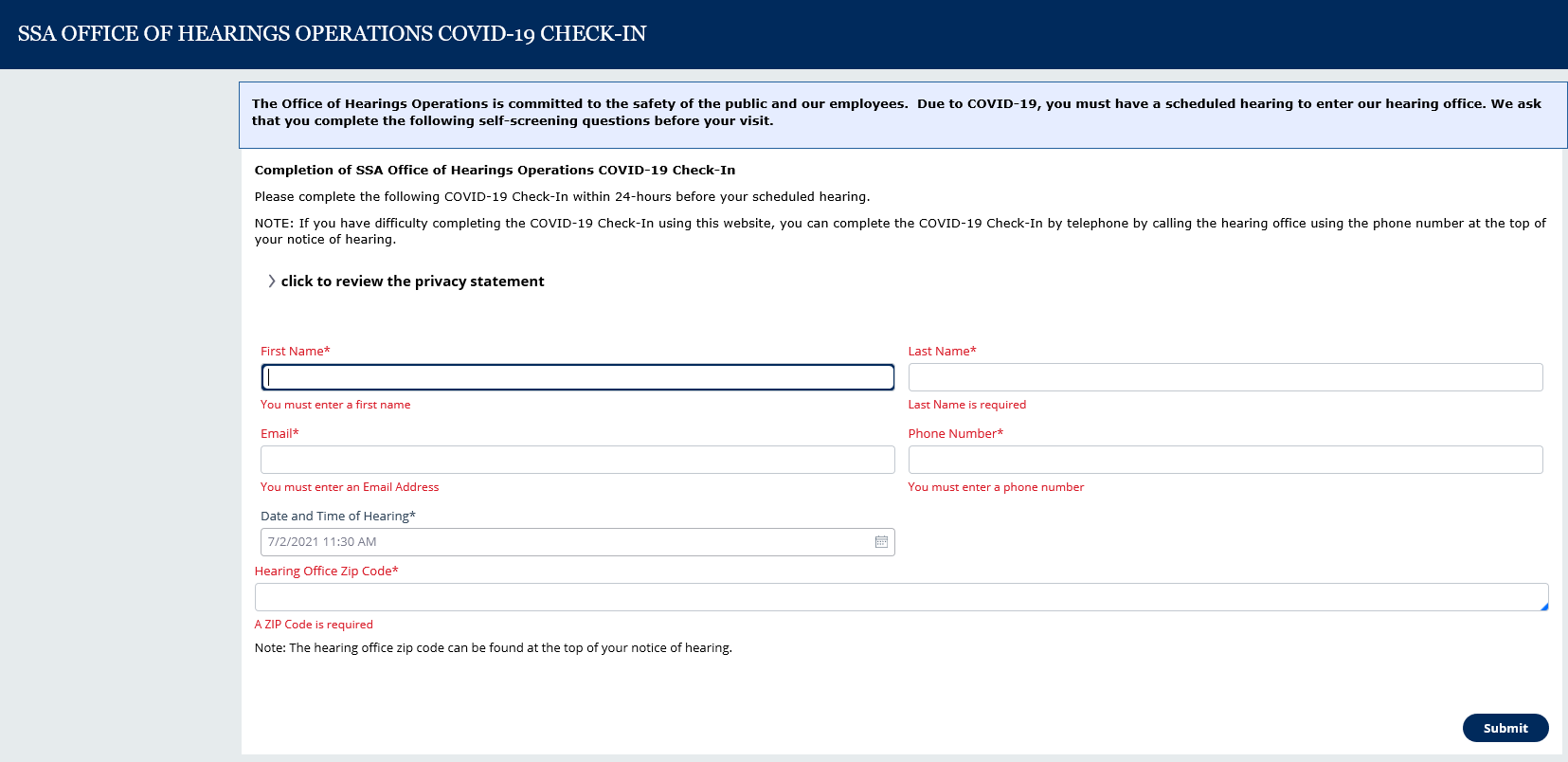Click the 'Phone Number*' label
1568x762 pixels.
tap(955, 434)
